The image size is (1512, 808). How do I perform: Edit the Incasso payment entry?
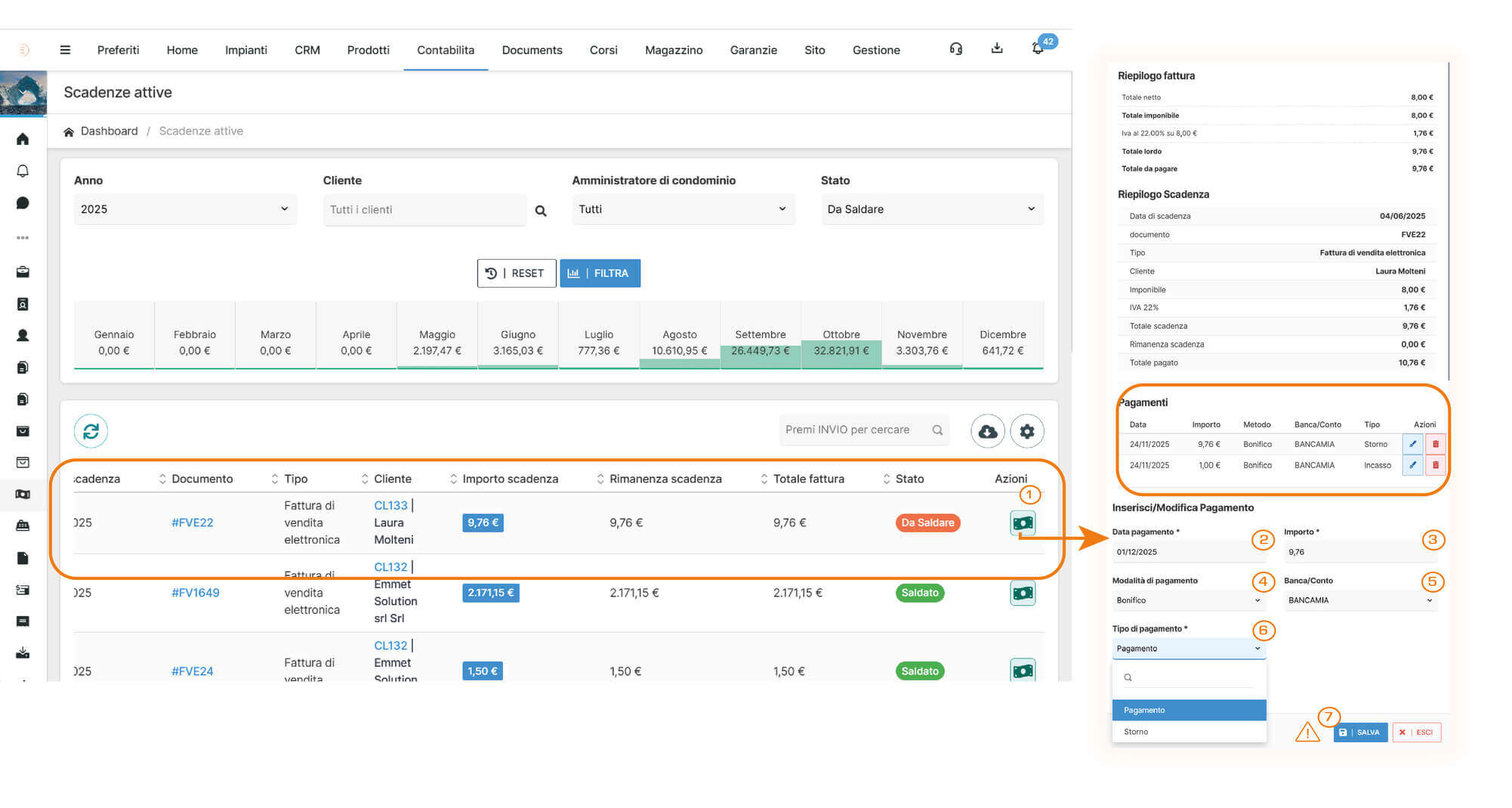tap(1412, 465)
